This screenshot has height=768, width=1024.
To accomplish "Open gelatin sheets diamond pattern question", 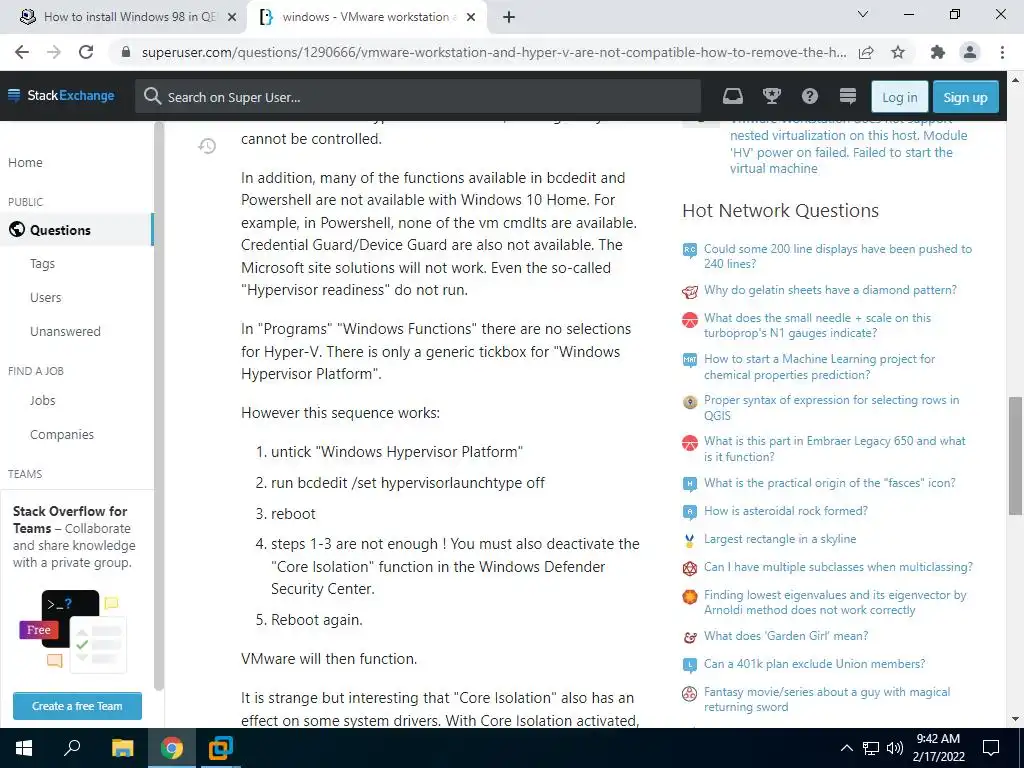I will point(830,290).
